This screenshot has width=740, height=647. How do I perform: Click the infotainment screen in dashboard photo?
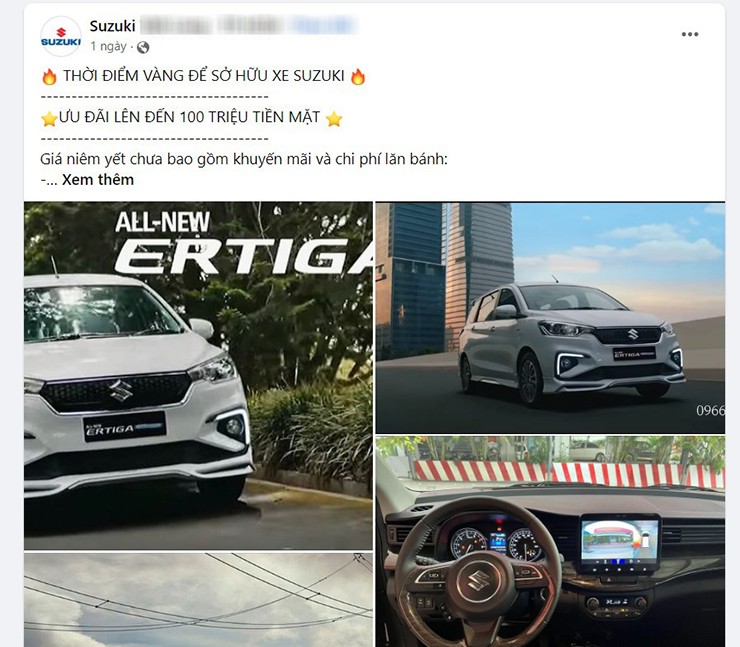[620, 541]
